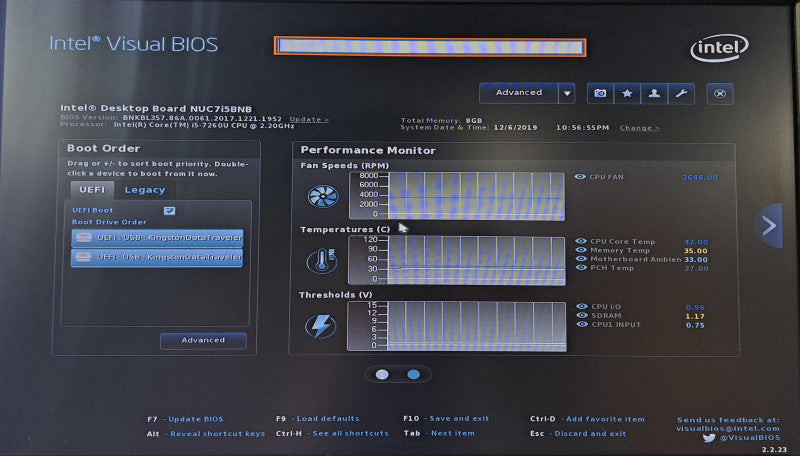The width and height of the screenshot is (800, 456).
Task: Switch to the UEFI boot tab
Action: coord(92,190)
